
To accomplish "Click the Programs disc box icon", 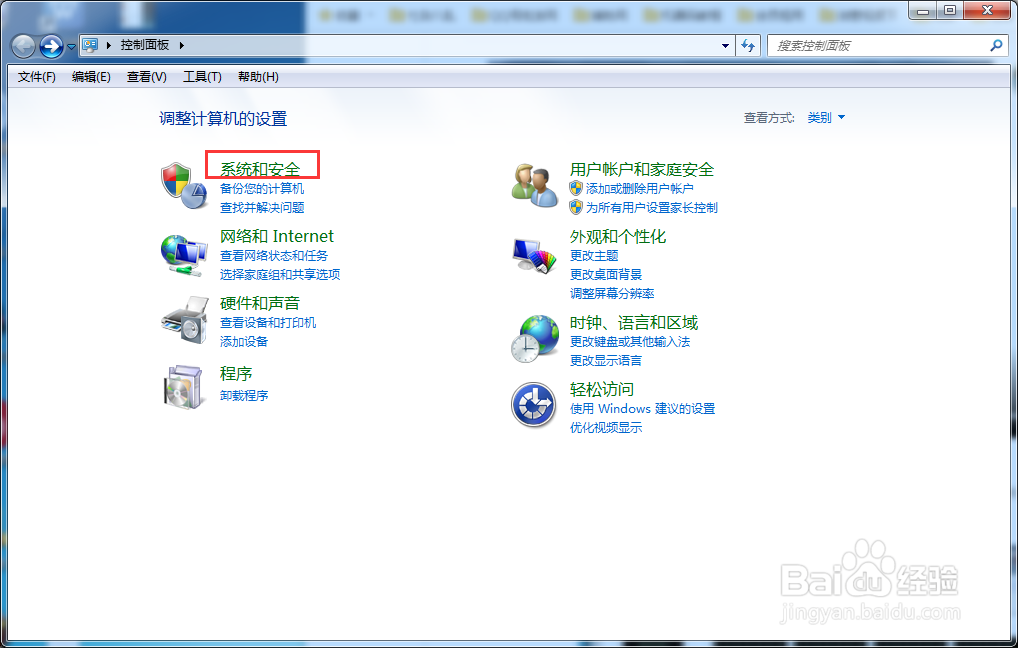I will point(182,386).
